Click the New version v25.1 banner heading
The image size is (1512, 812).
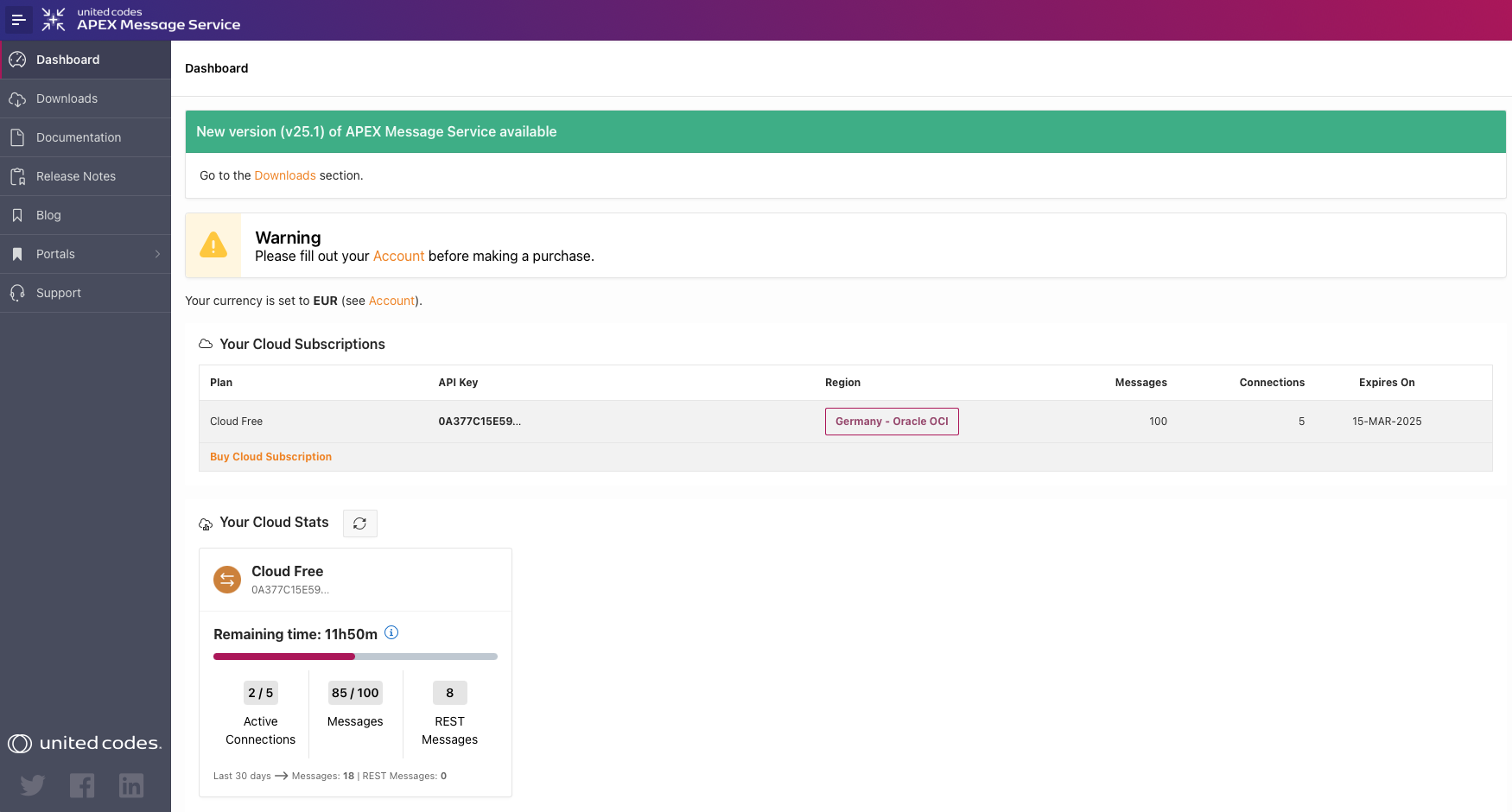coord(376,131)
